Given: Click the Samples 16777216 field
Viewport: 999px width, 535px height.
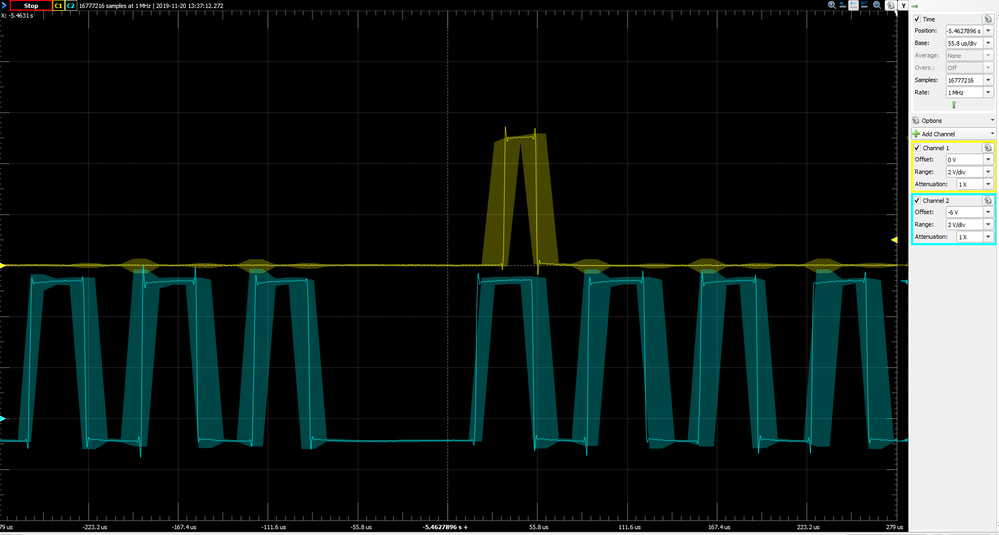Looking at the screenshot, I should (964, 80).
